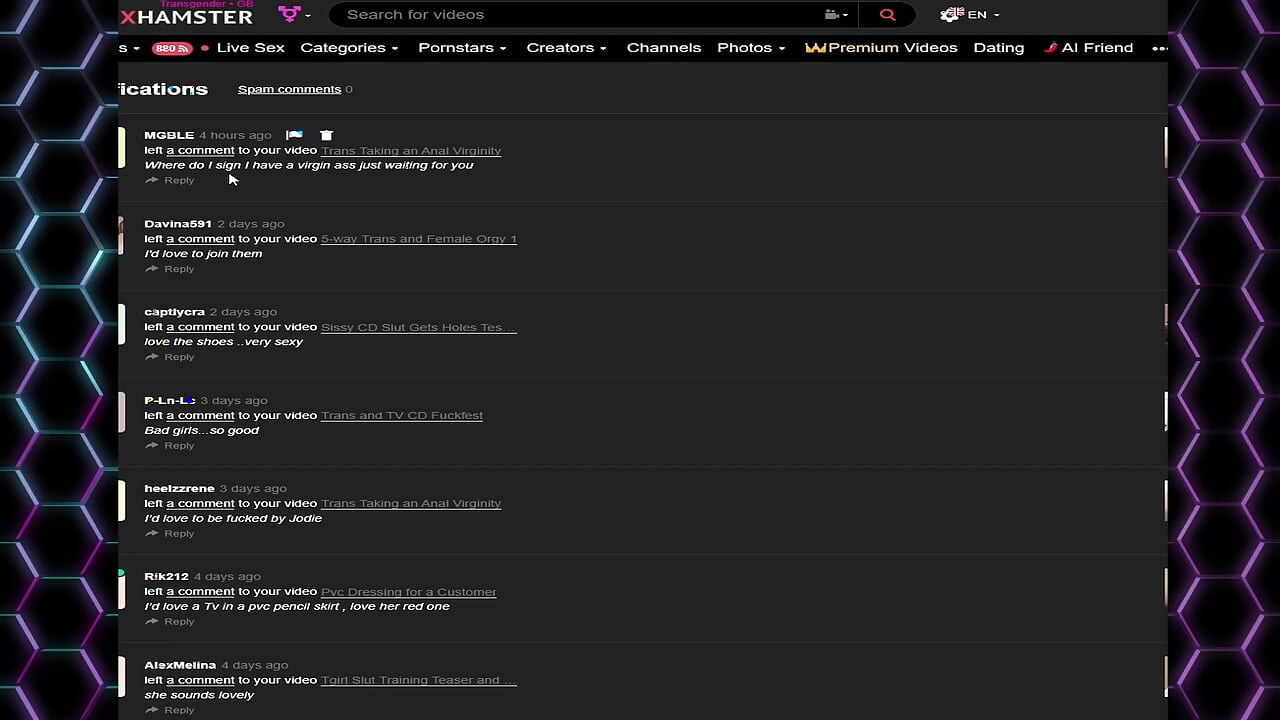Image resolution: width=1280 pixels, height=720 pixels.
Task: Expand the Creators menu
Action: coord(566,48)
